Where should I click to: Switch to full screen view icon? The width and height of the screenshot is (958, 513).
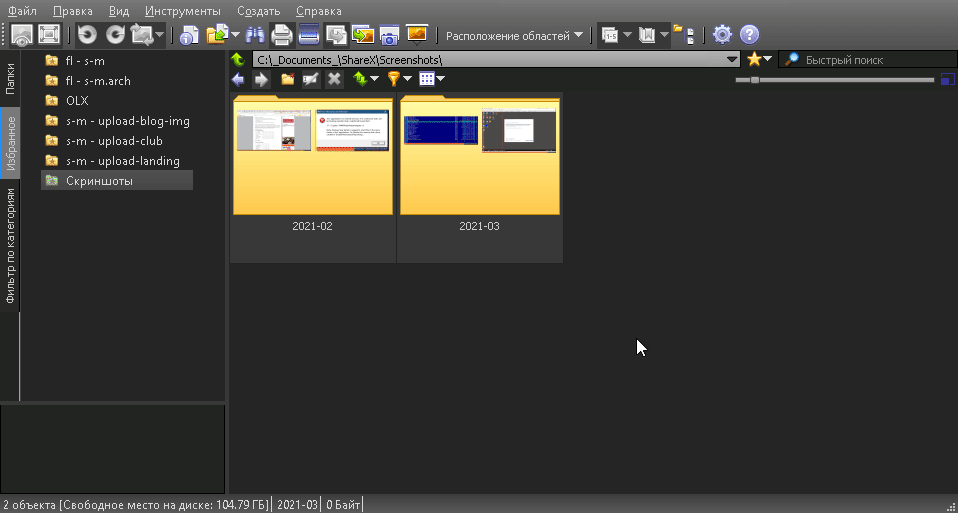(48, 35)
